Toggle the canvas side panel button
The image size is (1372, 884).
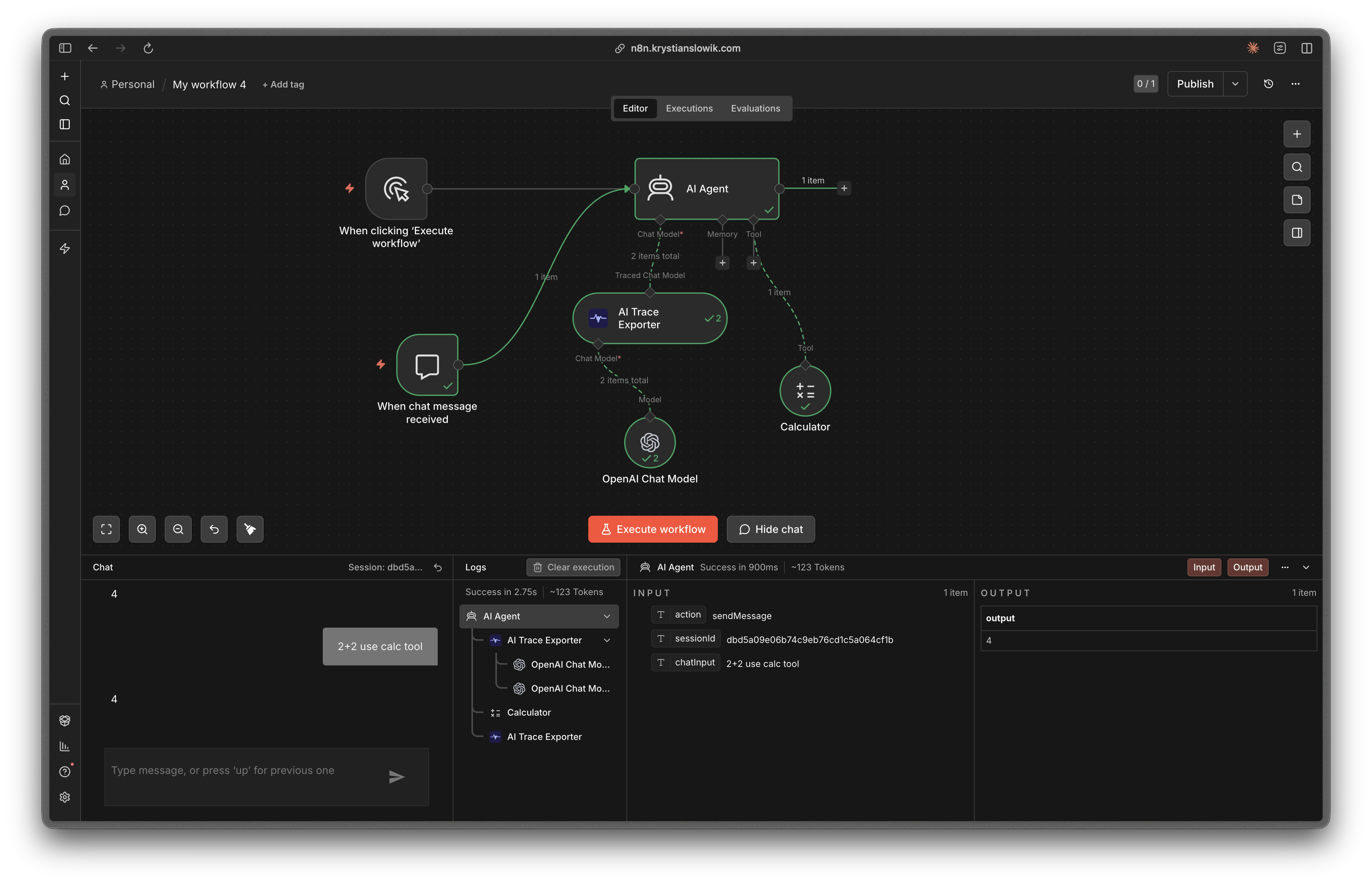pyautogui.click(x=1297, y=232)
